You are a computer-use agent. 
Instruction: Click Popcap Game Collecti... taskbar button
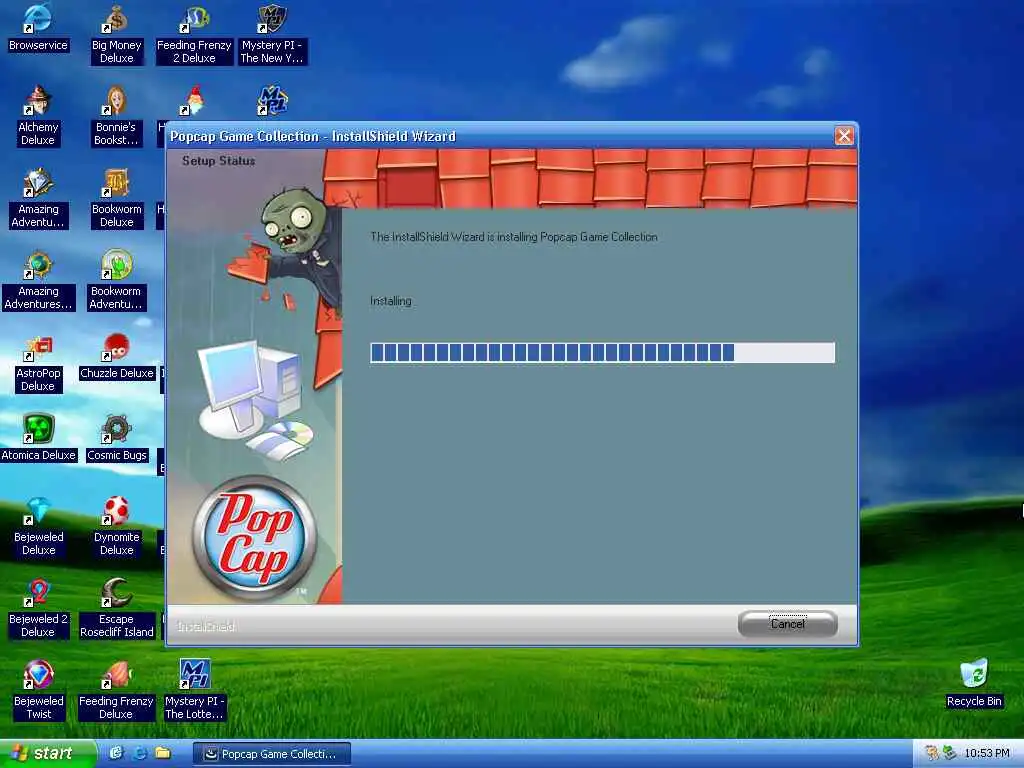click(272, 754)
